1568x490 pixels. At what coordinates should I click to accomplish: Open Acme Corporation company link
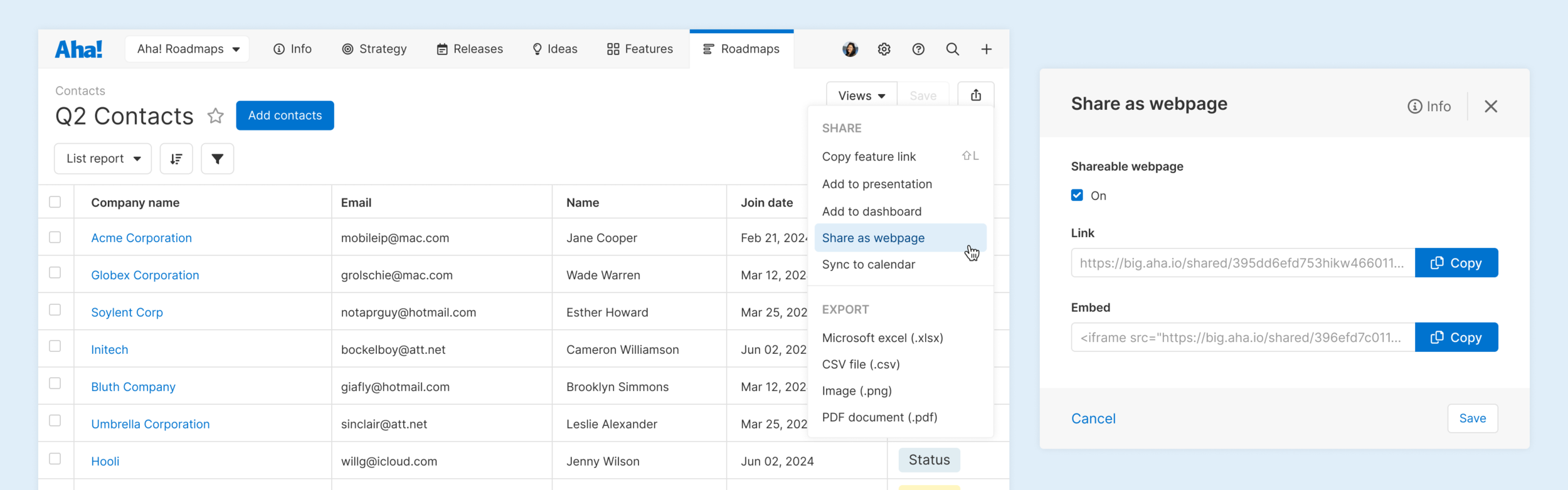pyautogui.click(x=141, y=238)
